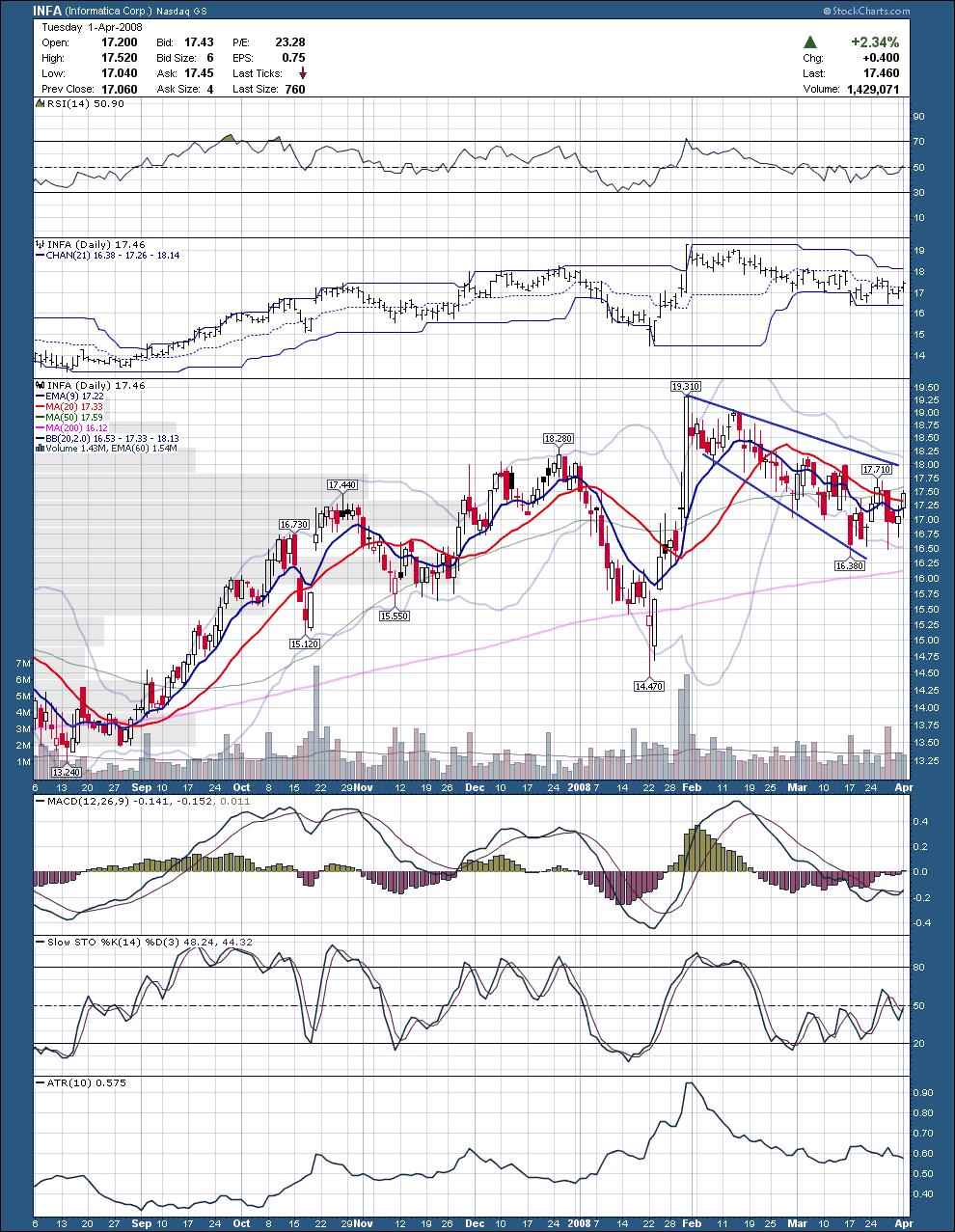This screenshot has width=955, height=1232.
Task: Click the INFA ticker symbol in header
Action: click(x=47, y=11)
